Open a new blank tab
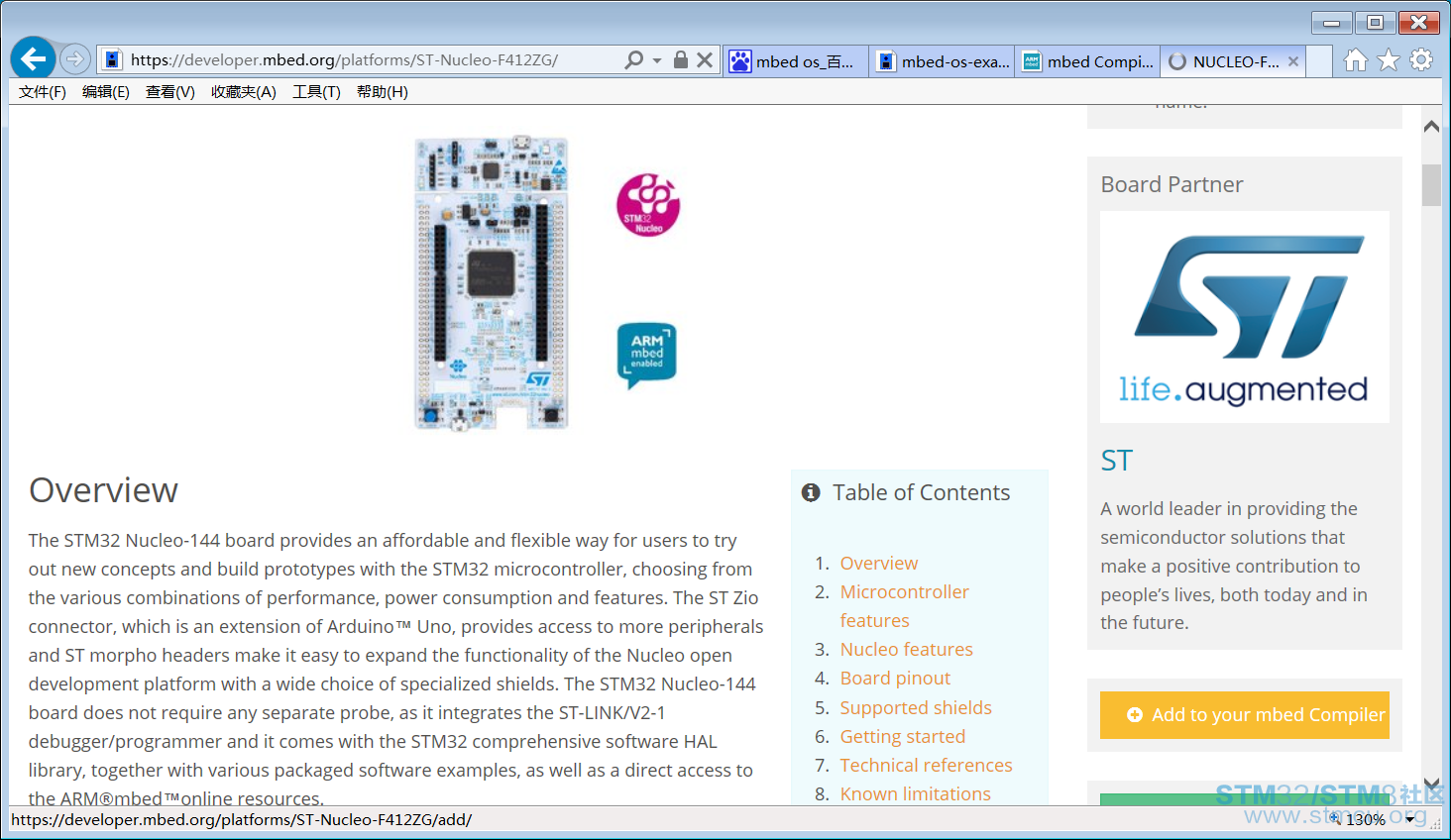This screenshot has height=840, width=1451. [1319, 61]
